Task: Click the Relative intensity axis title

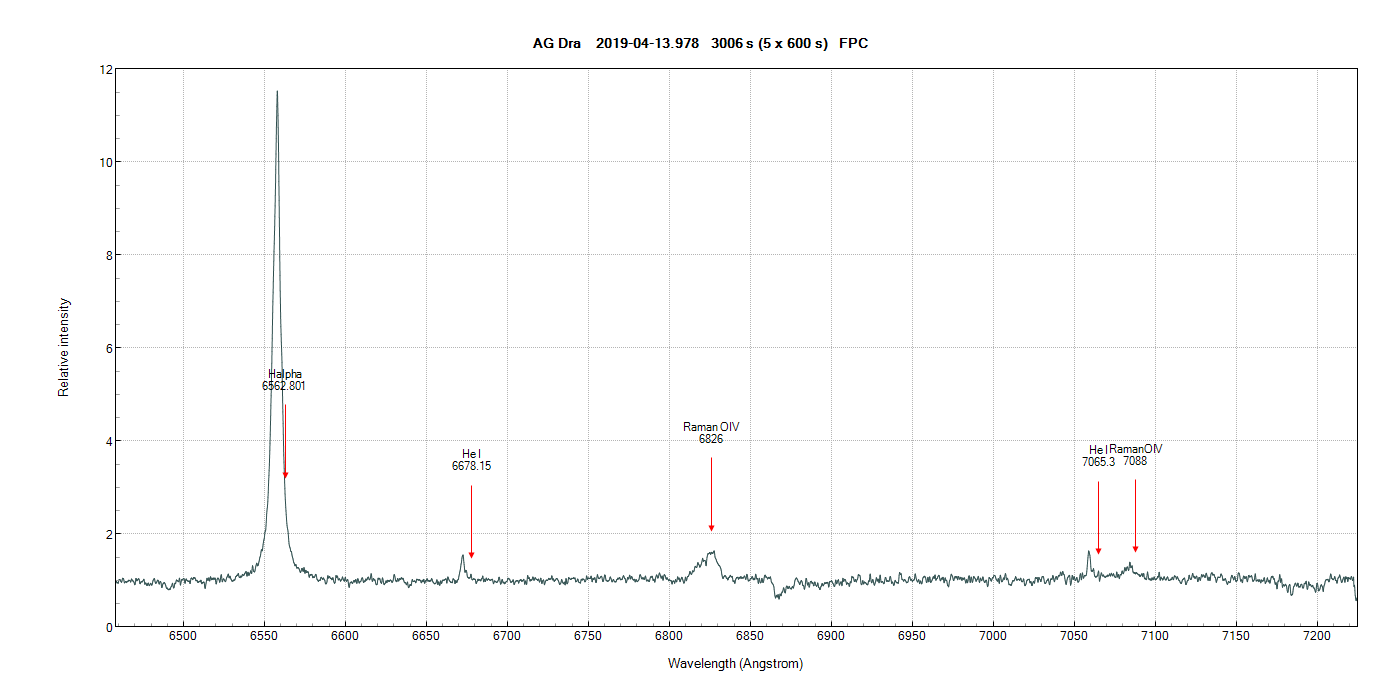Action: 64,347
